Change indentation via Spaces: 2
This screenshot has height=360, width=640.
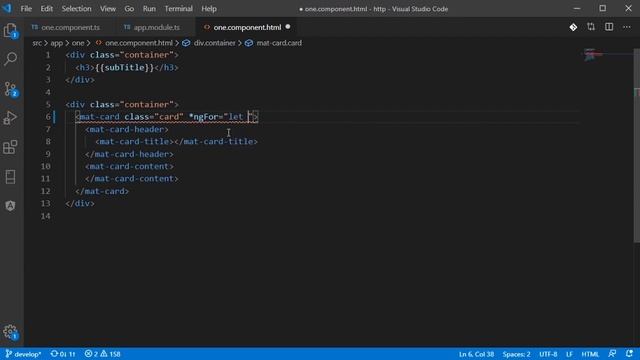click(516, 354)
